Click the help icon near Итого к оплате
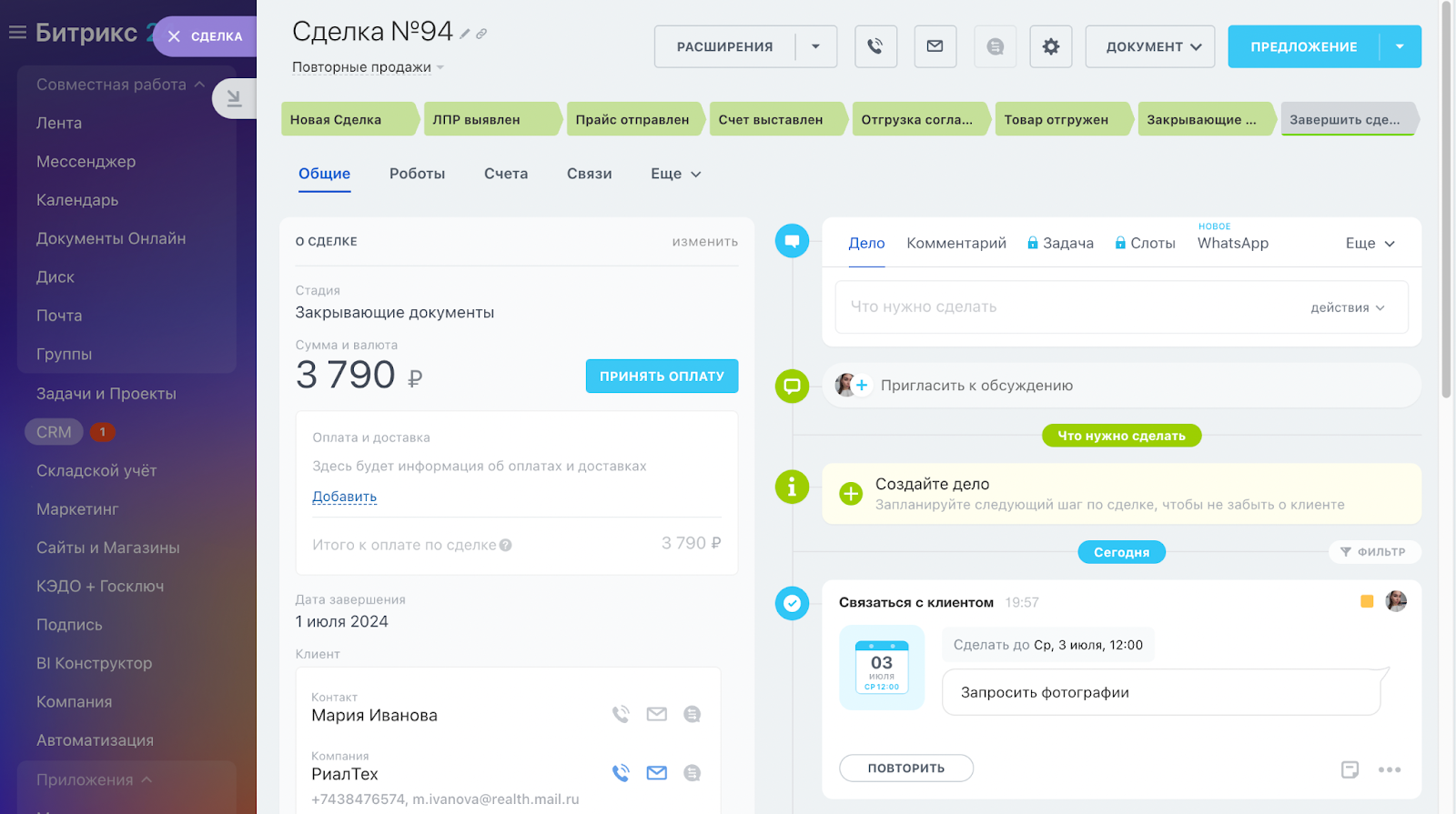 point(506,546)
